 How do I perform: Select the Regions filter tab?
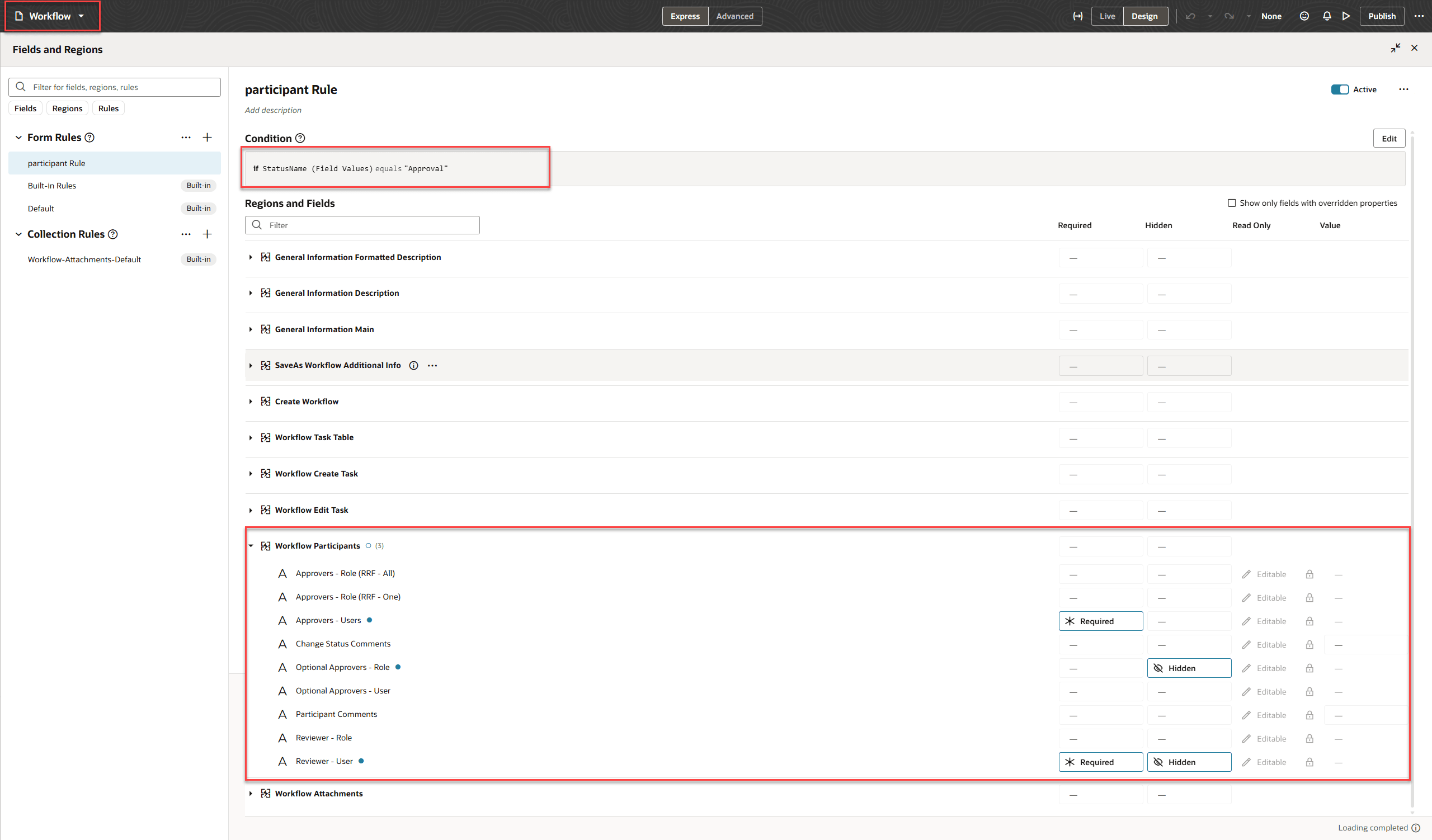(x=67, y=108)
